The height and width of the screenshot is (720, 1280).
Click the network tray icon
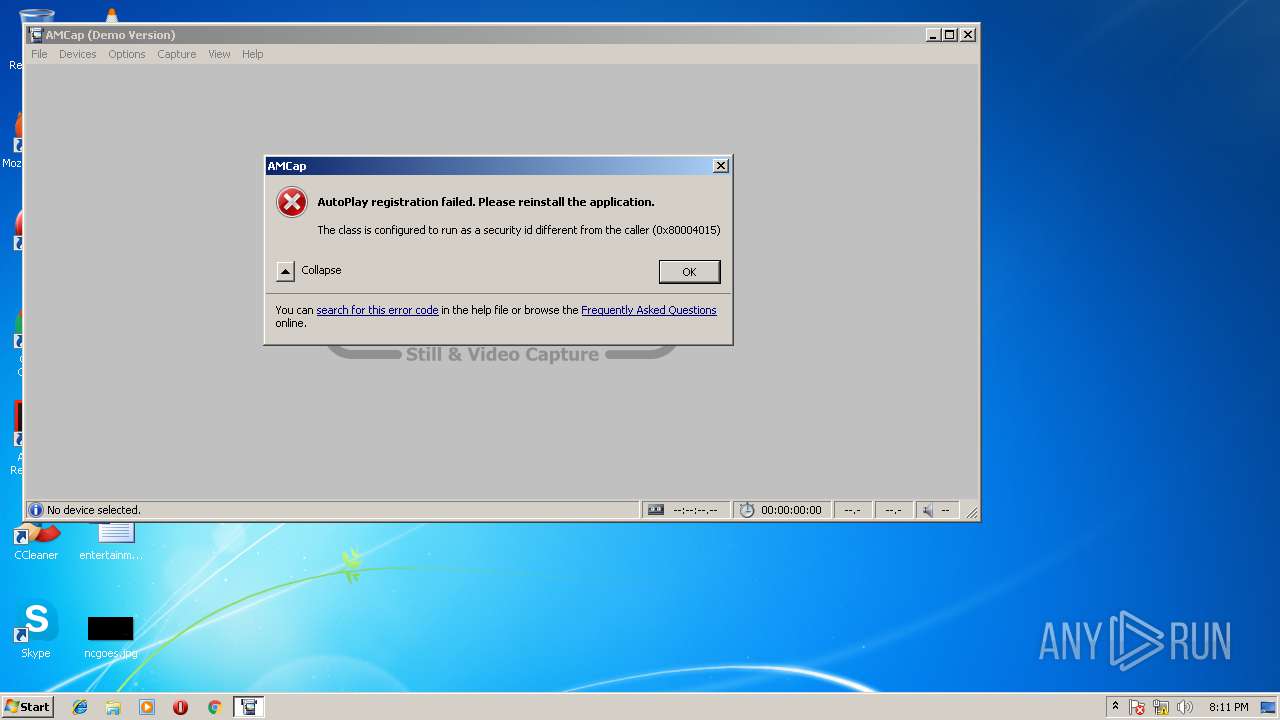1161,707
